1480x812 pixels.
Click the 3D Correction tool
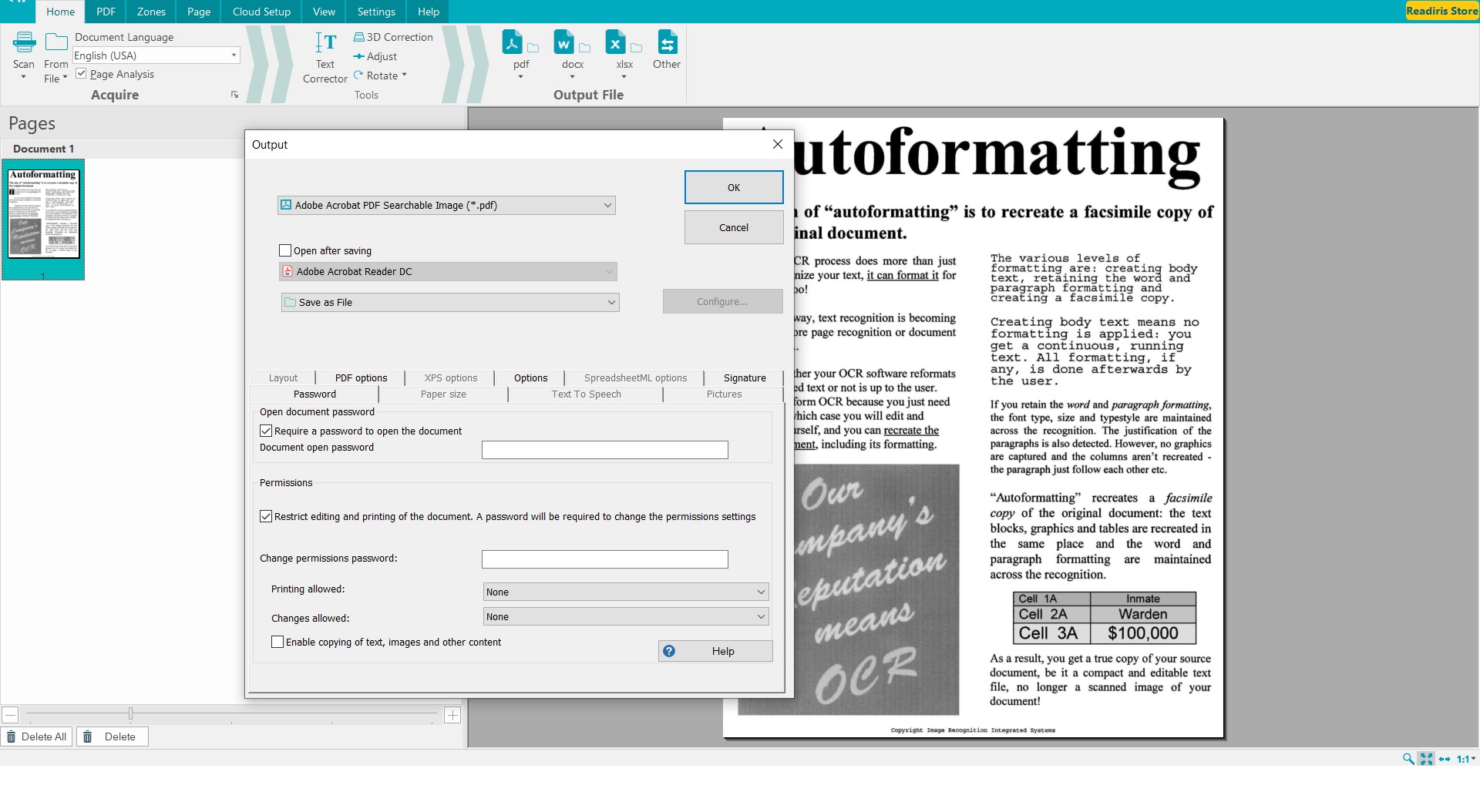pyautogui.click(x=393, y=36)
